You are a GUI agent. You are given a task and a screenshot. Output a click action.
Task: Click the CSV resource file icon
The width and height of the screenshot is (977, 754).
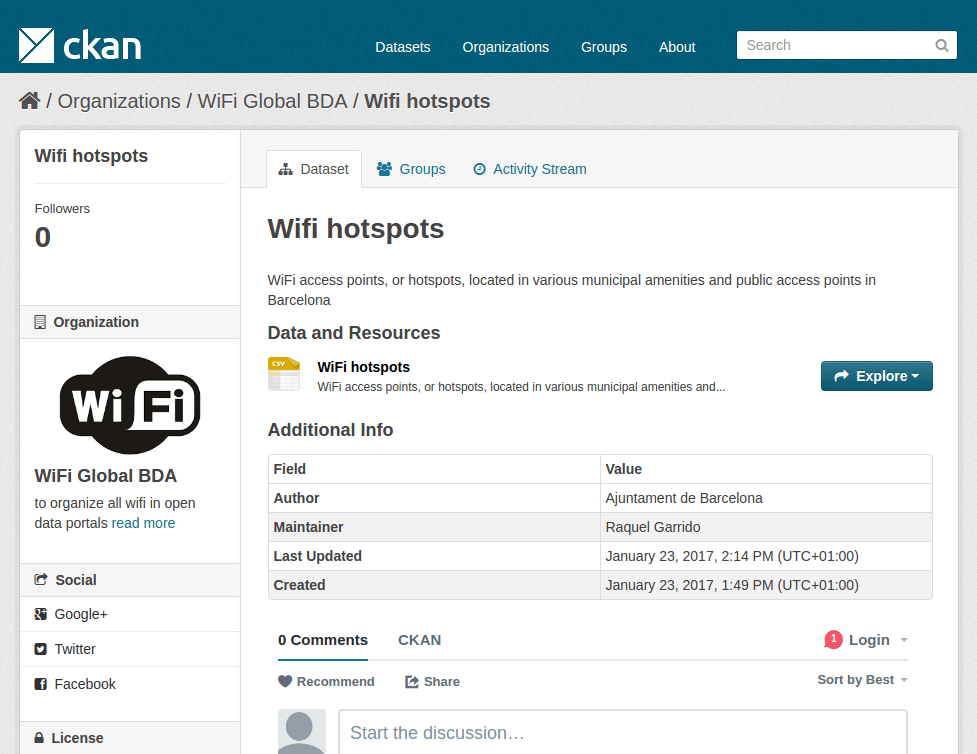point(284,374)
